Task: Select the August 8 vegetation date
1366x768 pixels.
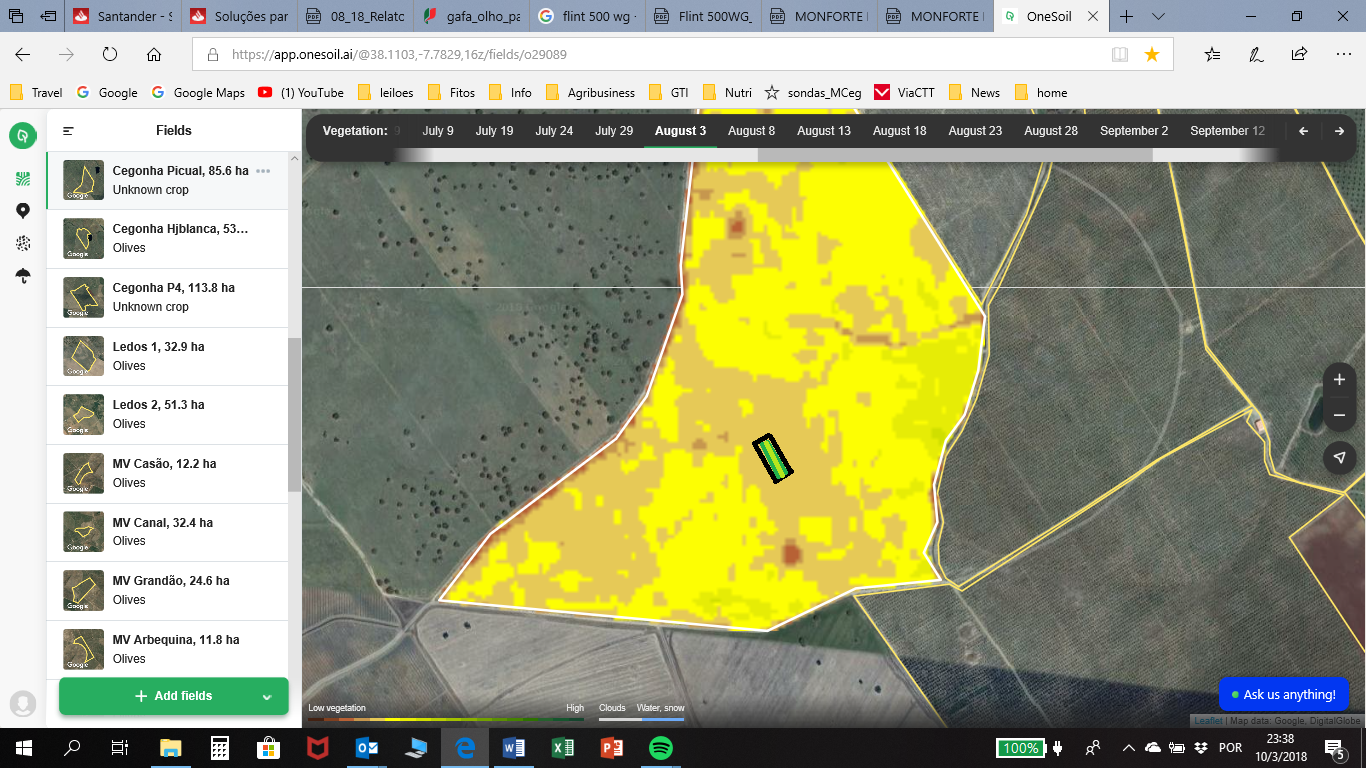Action: 751,131
